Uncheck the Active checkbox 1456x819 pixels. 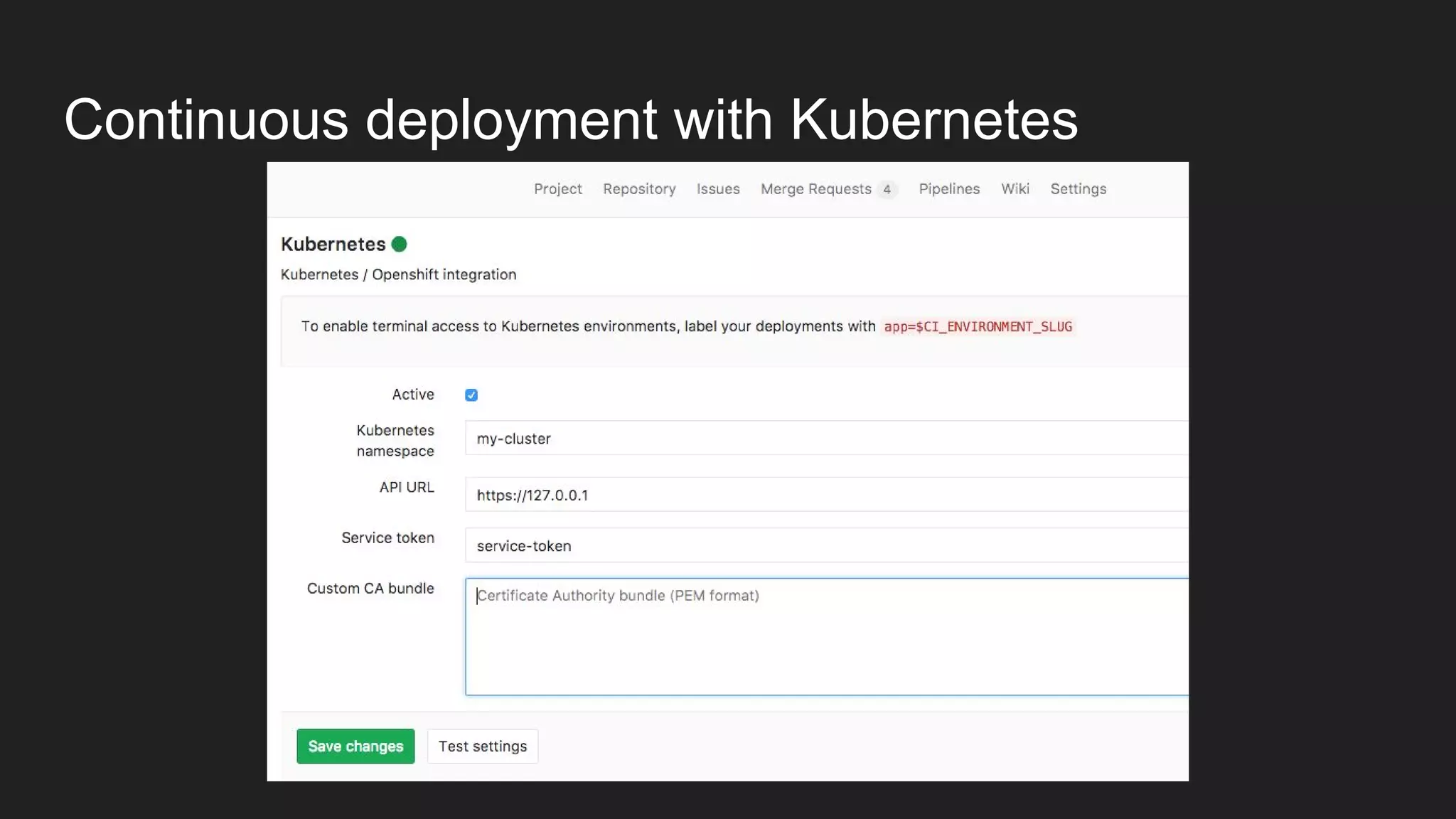pos(471,395)
